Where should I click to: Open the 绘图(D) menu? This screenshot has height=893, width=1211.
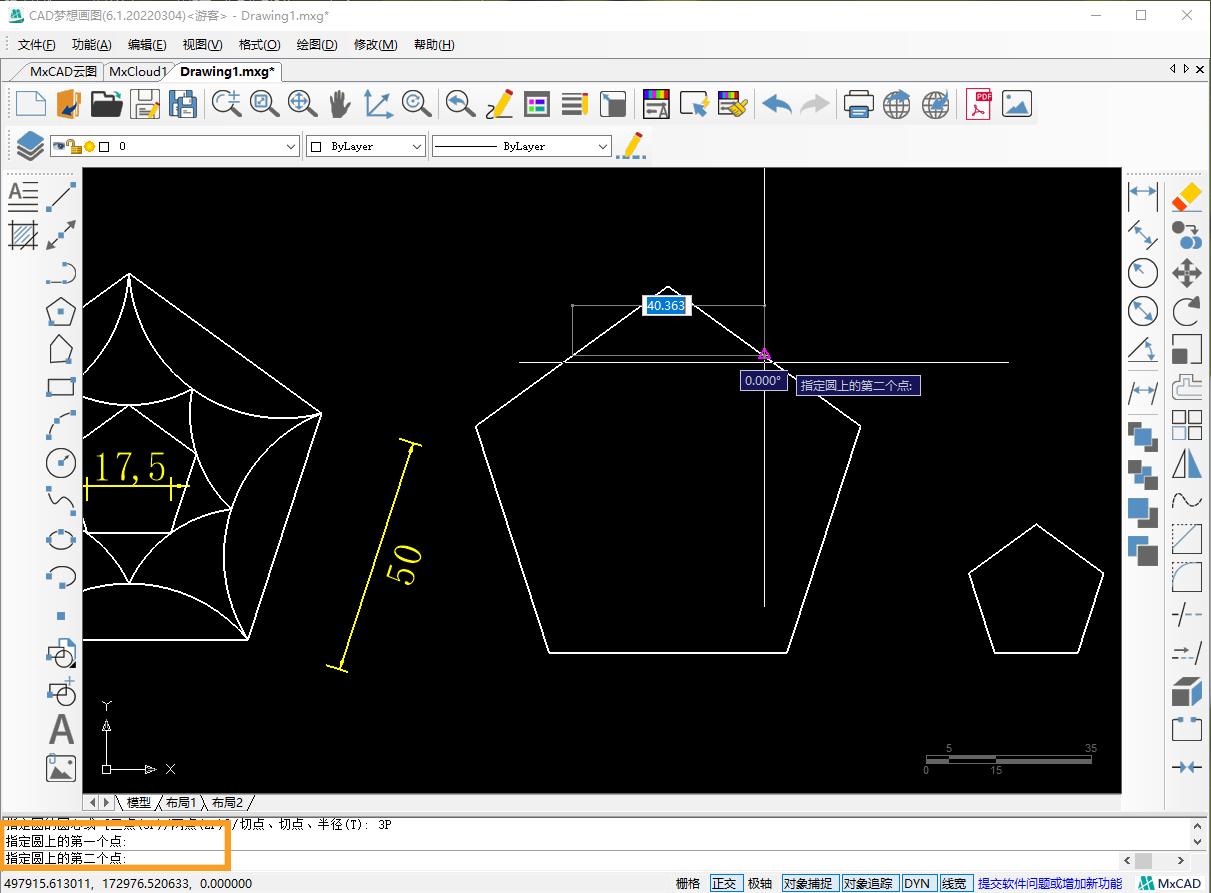[x=317, y=44]
